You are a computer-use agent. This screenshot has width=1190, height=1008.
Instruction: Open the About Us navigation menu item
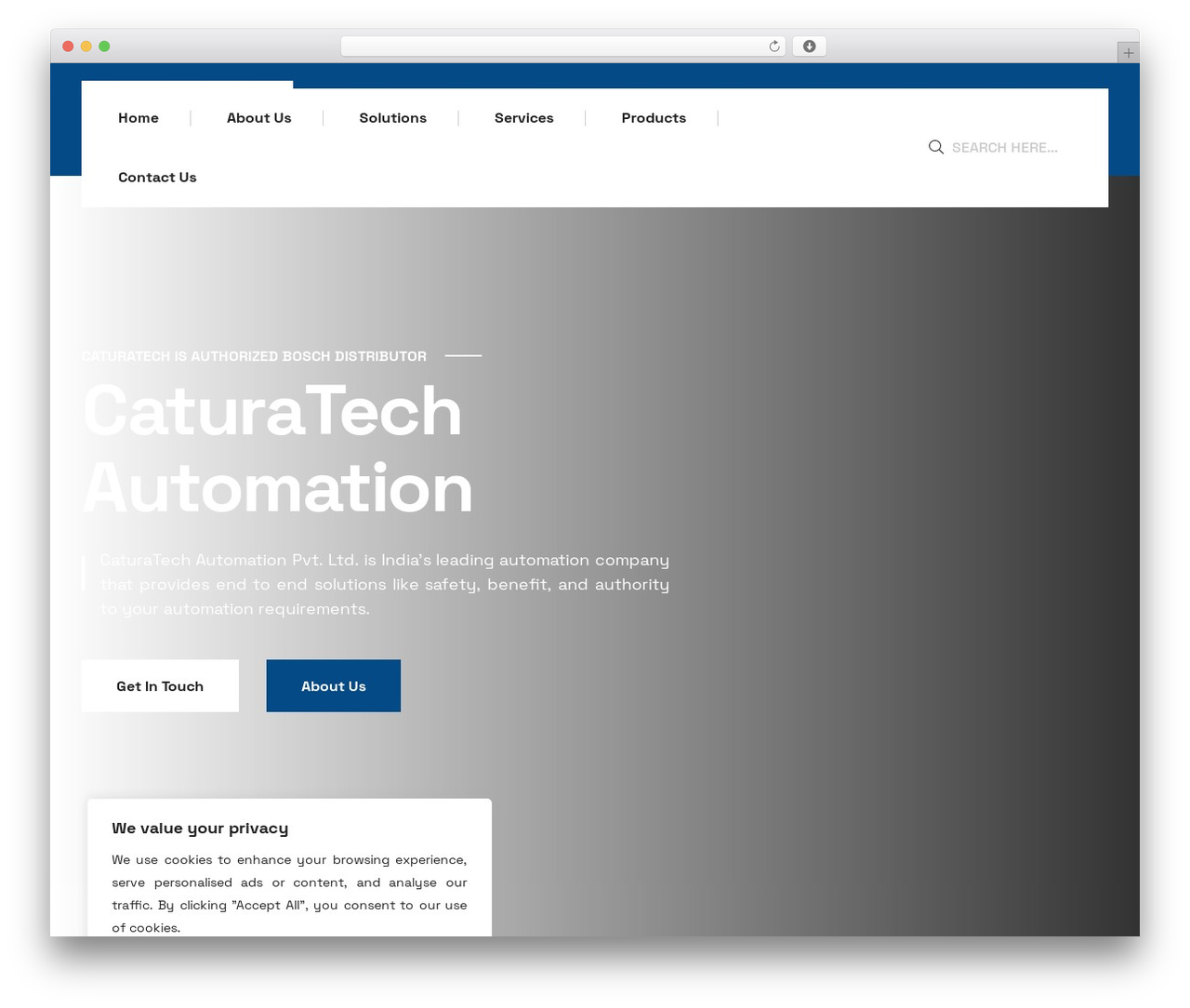click(259, 118)
